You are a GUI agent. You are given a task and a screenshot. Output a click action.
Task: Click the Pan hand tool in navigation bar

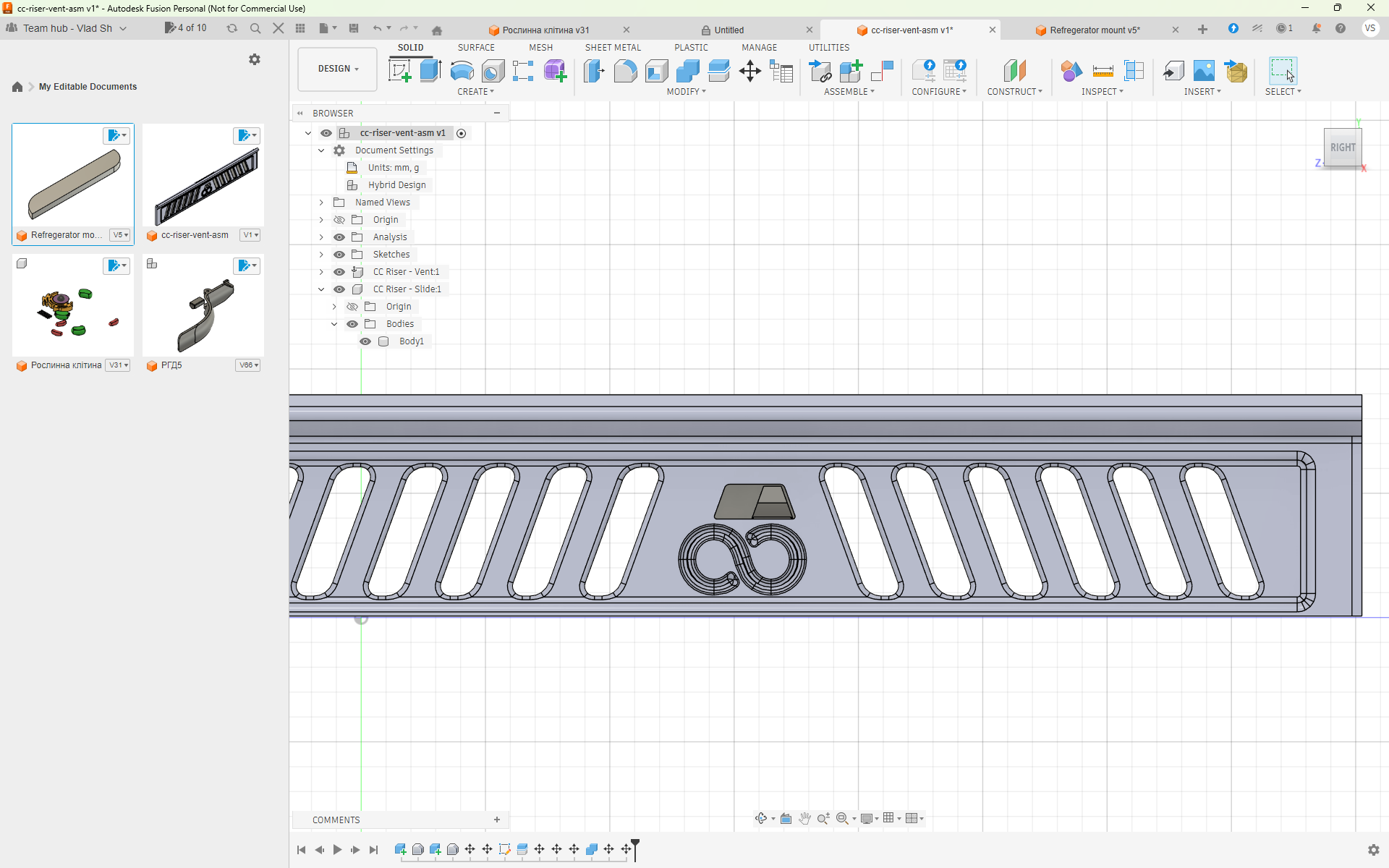coord(804,818)
